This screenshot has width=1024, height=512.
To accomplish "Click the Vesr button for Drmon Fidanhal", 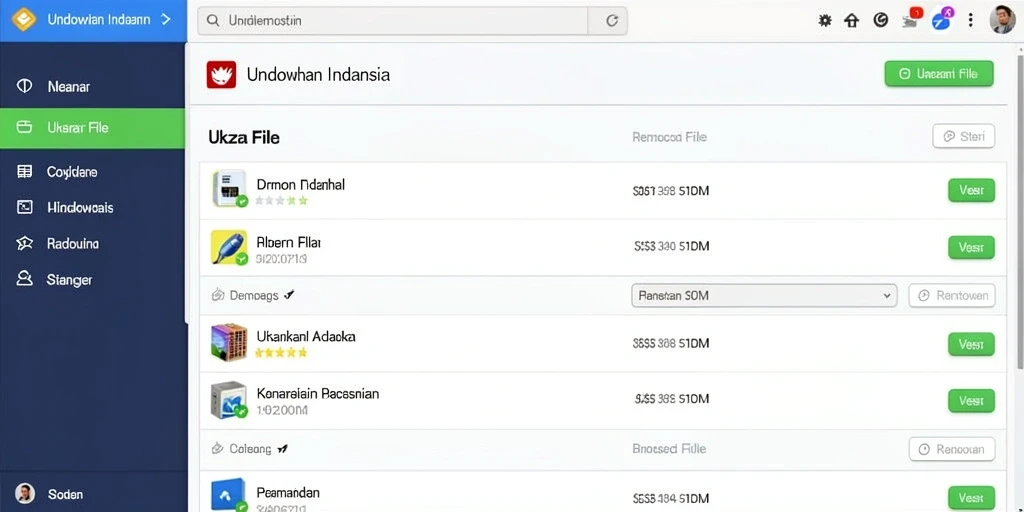I will (971, 191).
